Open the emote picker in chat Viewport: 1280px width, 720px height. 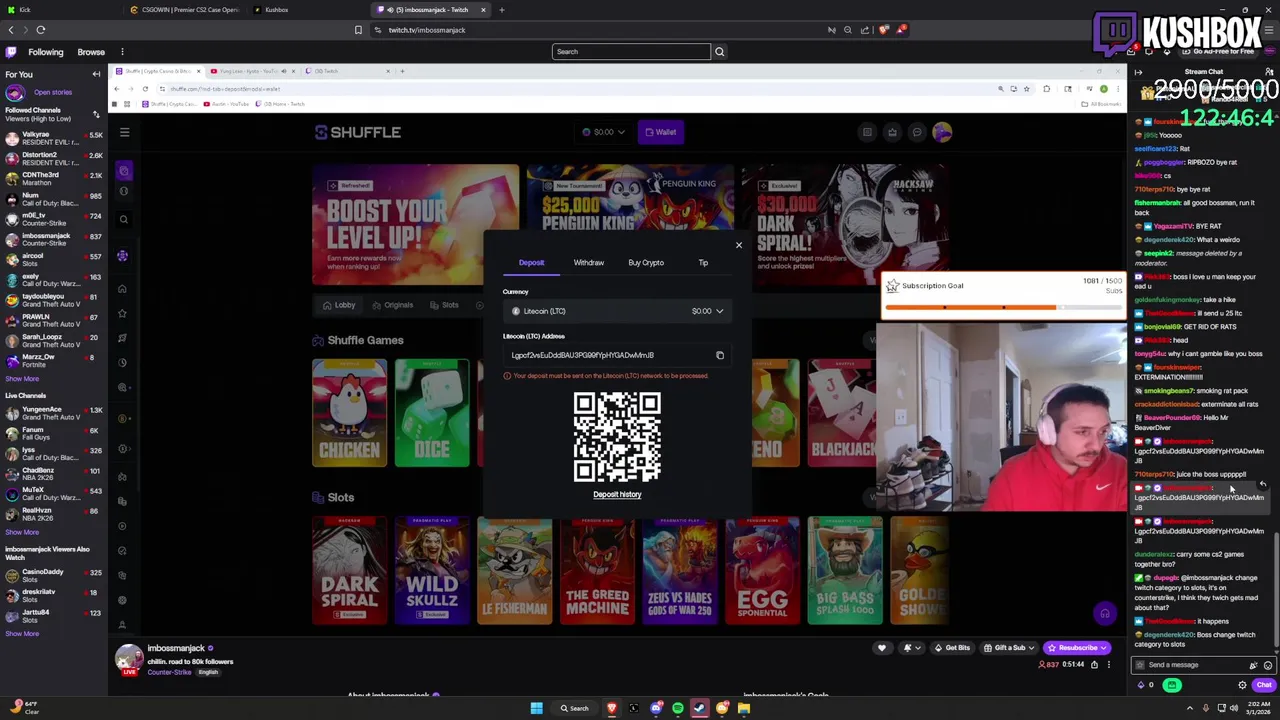1267,665
